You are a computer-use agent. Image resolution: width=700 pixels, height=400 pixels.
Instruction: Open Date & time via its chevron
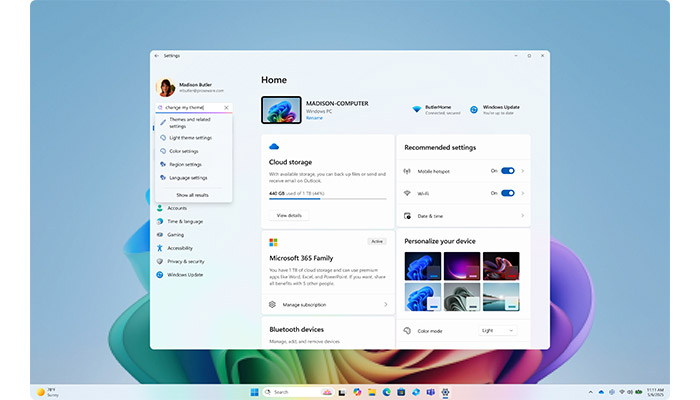point(523,216)
